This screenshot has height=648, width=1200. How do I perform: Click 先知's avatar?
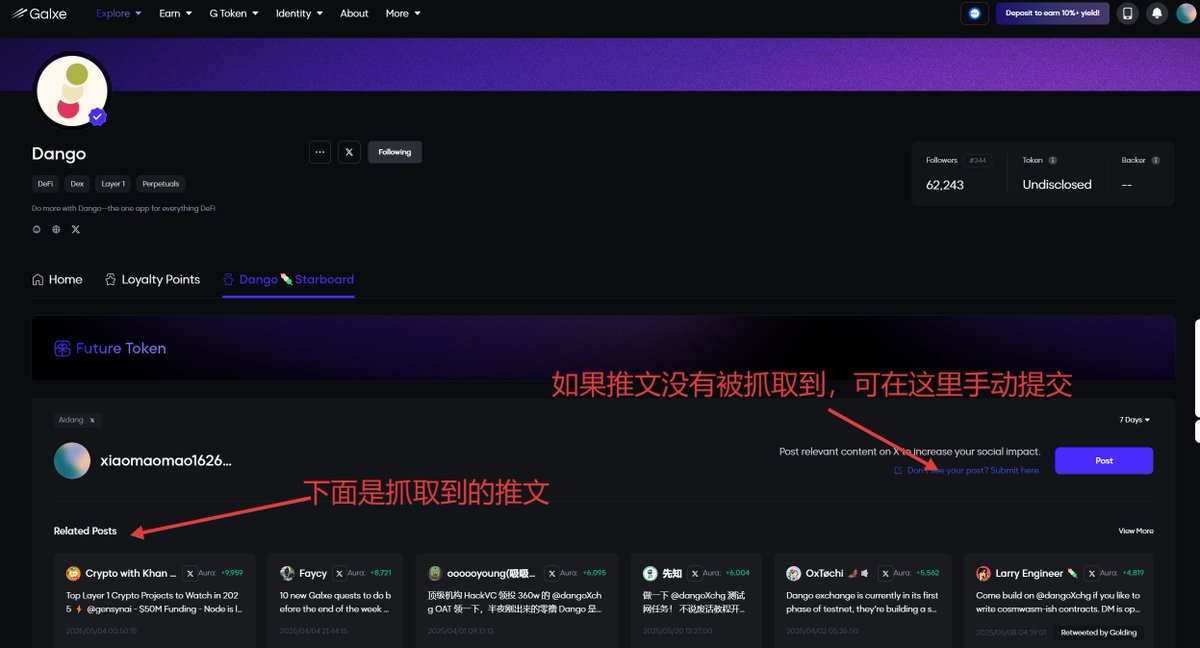pyautogui.click(x=650, y=574)
